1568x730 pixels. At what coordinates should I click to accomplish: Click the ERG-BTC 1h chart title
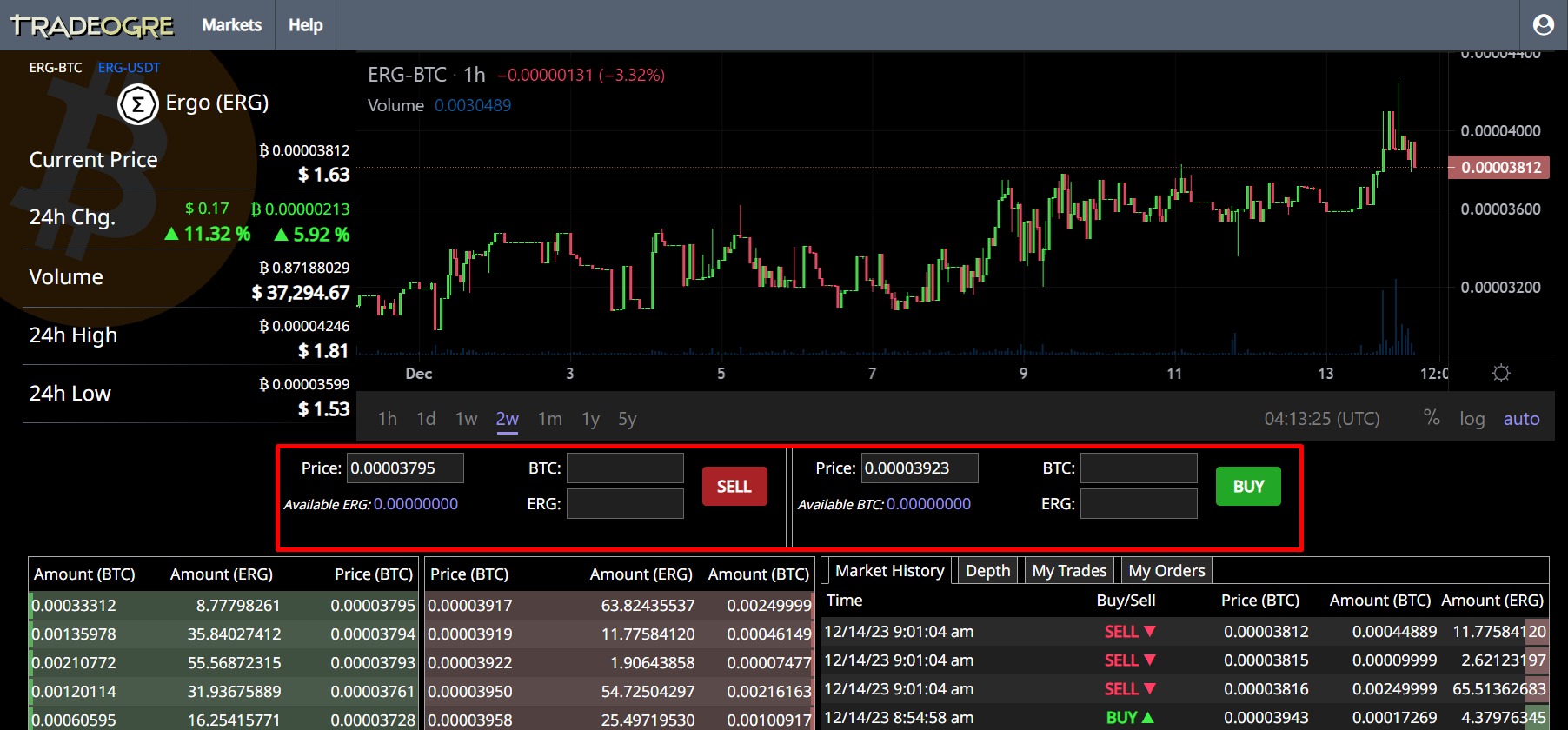[x=426, y=75]
